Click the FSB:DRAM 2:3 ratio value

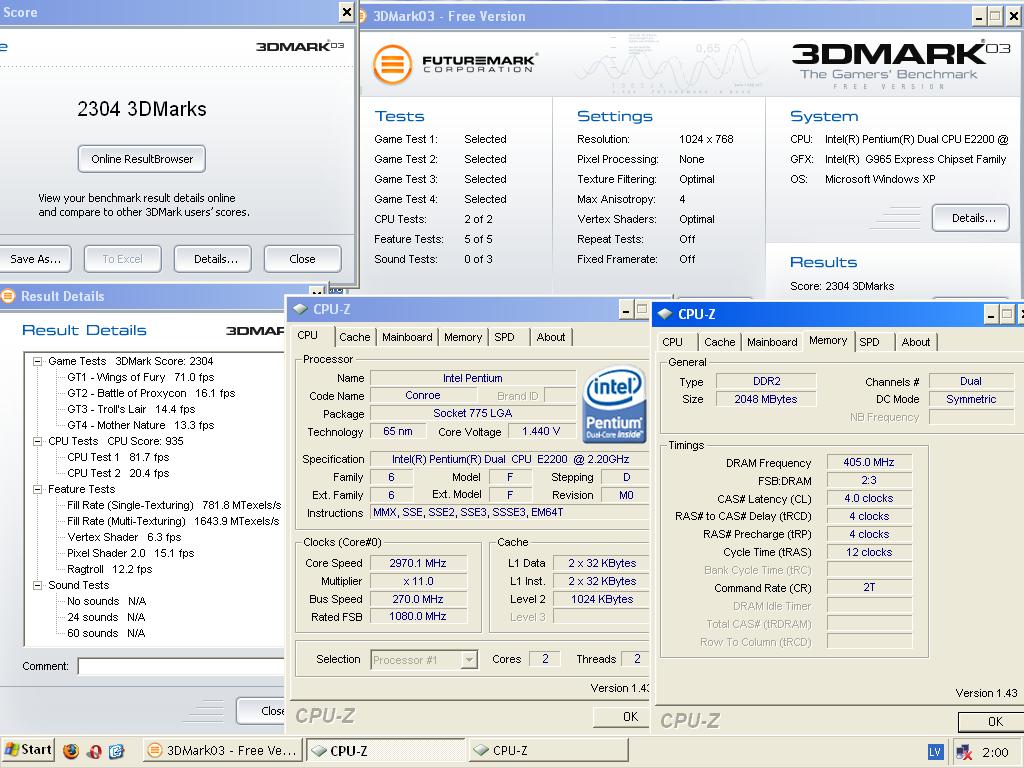click(869, 480)
